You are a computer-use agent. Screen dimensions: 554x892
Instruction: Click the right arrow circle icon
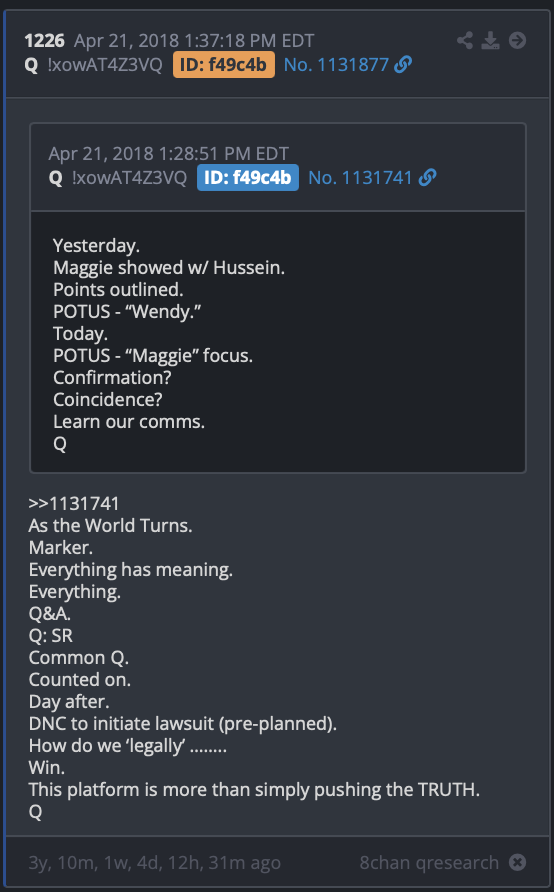517,40
